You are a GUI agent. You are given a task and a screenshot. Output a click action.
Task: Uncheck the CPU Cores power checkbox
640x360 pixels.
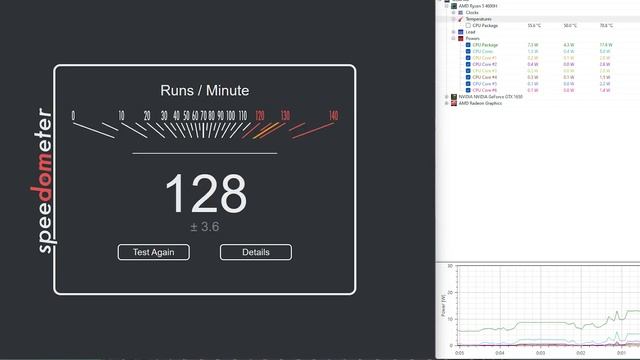point(468,51)
